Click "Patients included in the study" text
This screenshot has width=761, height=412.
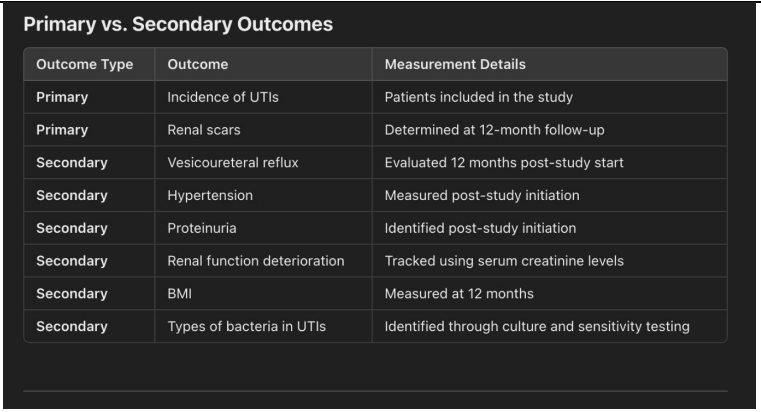477,98
